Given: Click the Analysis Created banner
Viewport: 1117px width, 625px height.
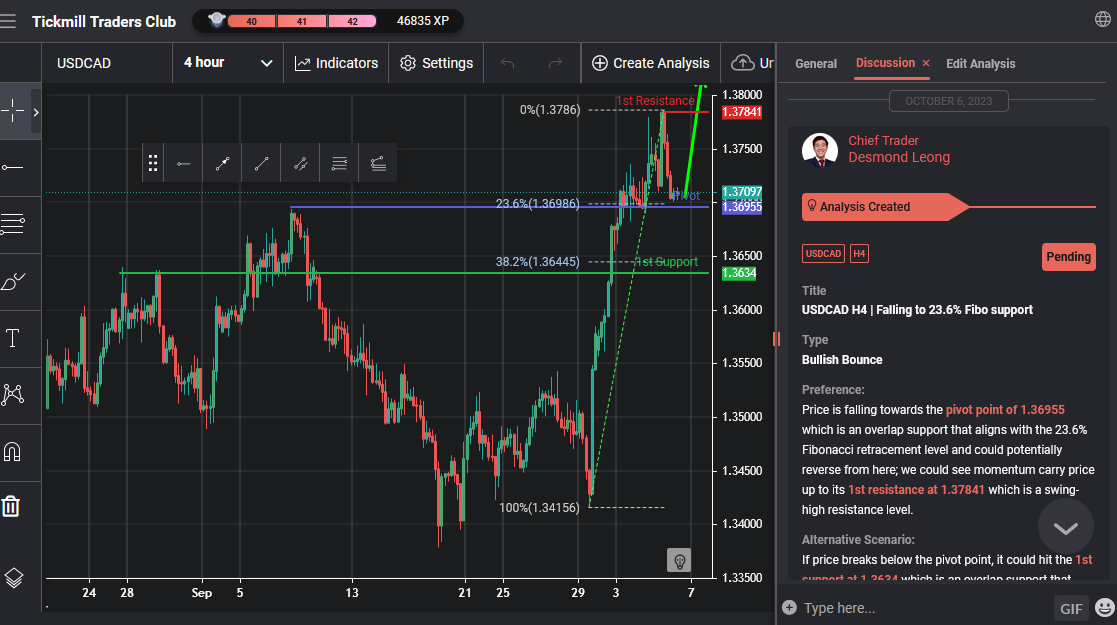Looking at the screenshot, I should point(885,207).
